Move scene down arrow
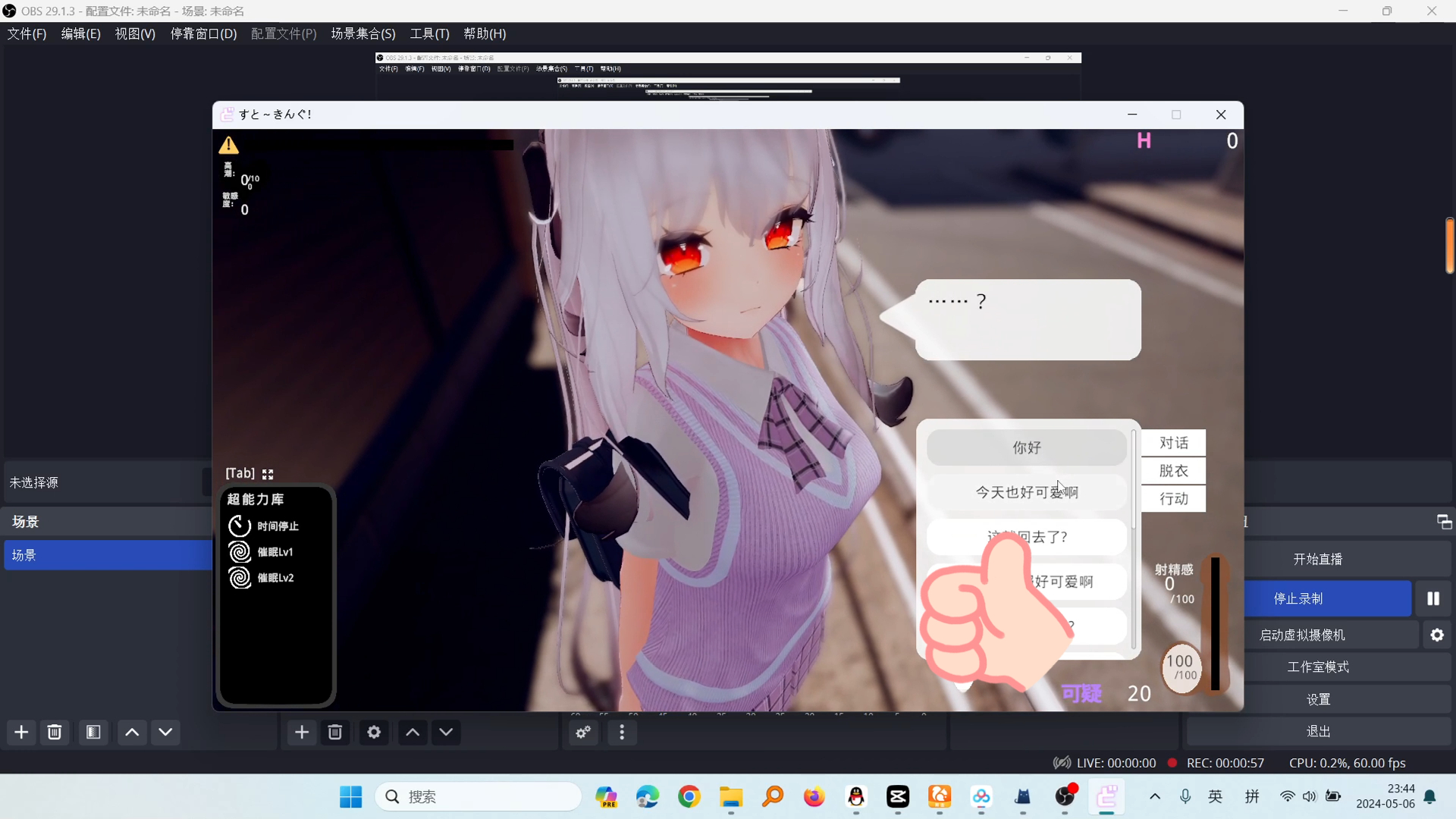 (165, 732)
